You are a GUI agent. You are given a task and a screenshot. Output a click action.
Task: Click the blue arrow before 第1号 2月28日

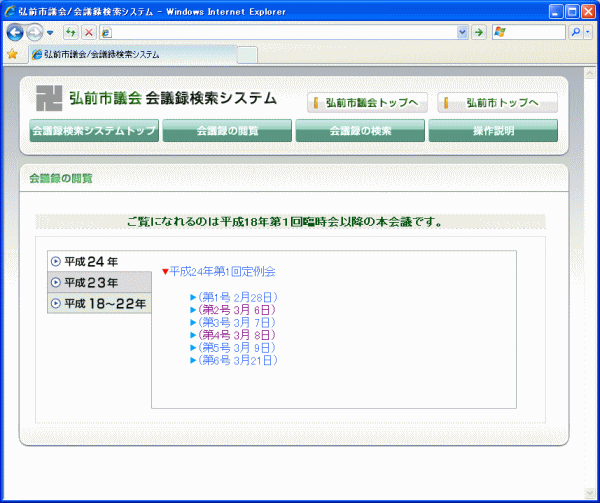[x=193, y=297]
